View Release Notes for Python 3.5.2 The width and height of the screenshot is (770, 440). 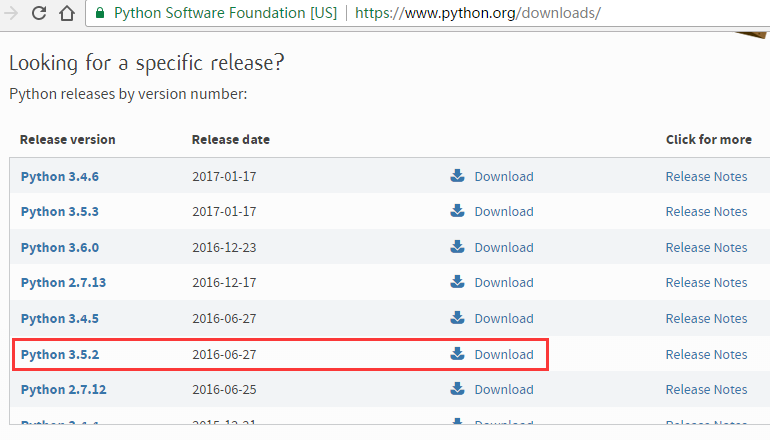706,355
